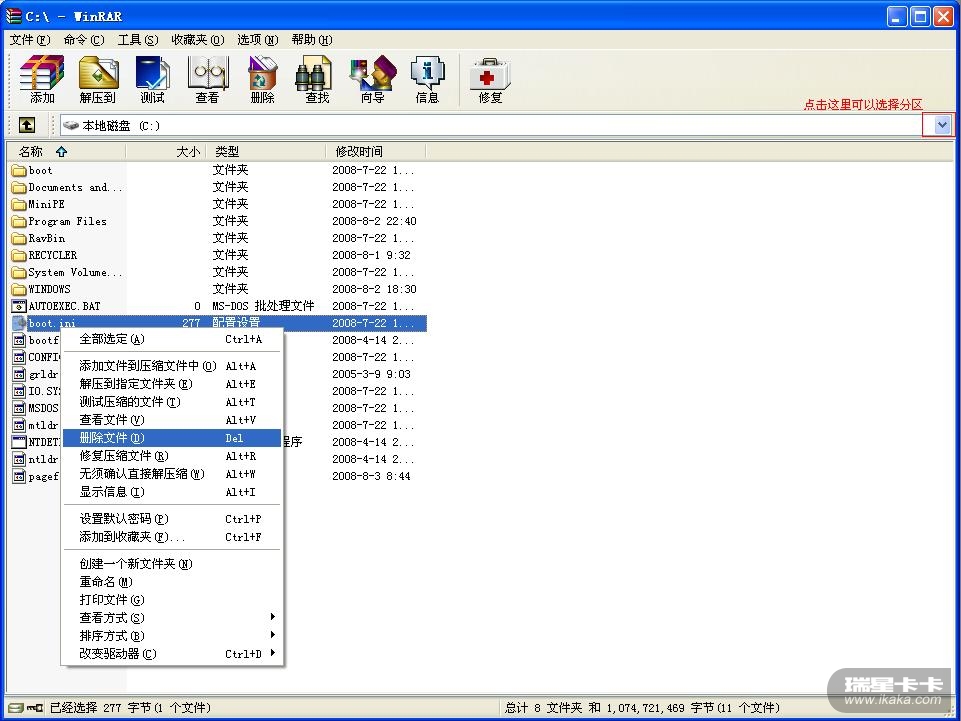Screen dimensions: 961x721
Task: Choose 无须确认直接解压缩 in context menu
Action: pyautogui.click(x=172, y=474)
